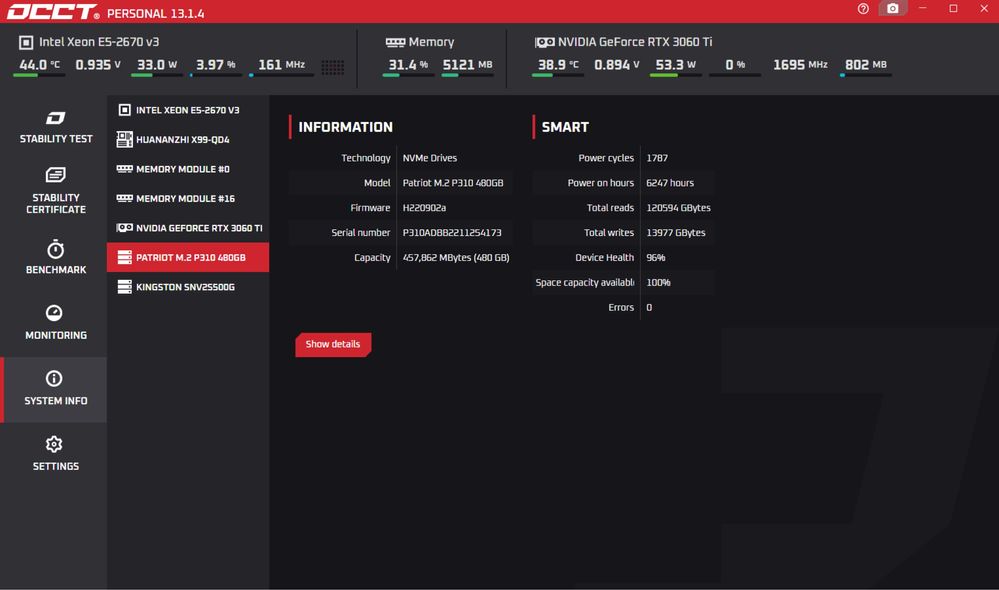Click the serial number P310ADBB221254173

pos(452,233)
